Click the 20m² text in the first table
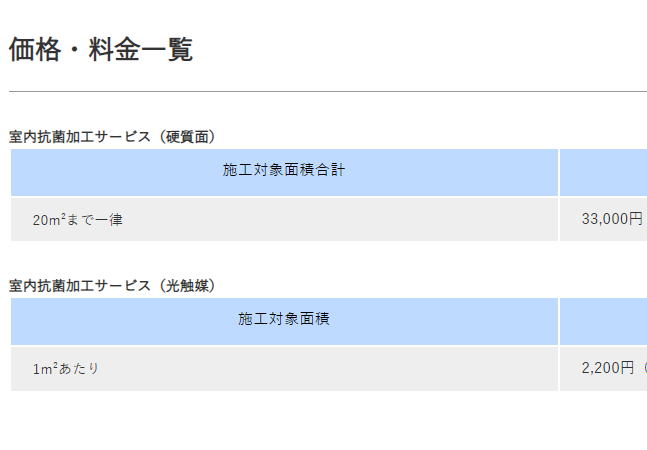The image size is (647, 450). click(x=48, y=220)
